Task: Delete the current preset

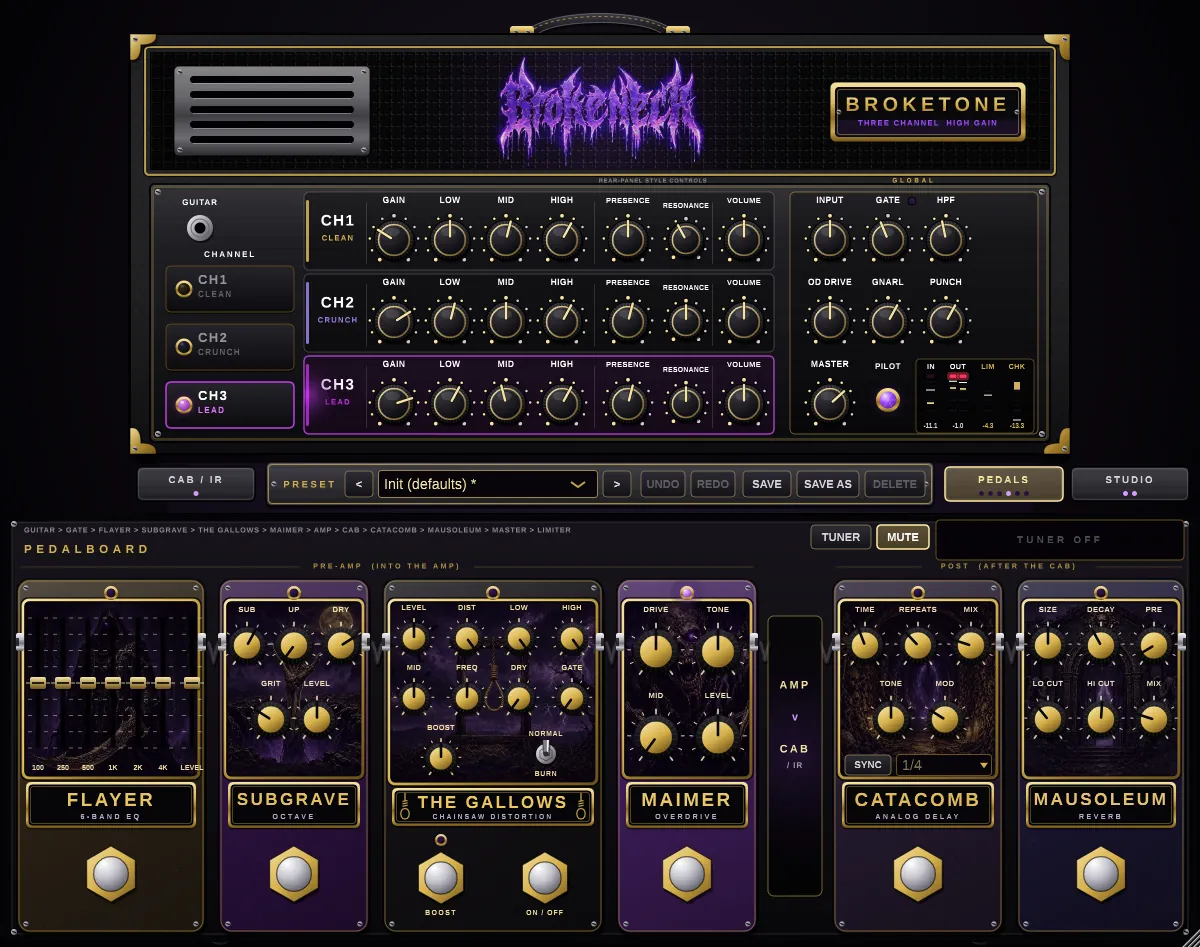Action: (895, 484)
